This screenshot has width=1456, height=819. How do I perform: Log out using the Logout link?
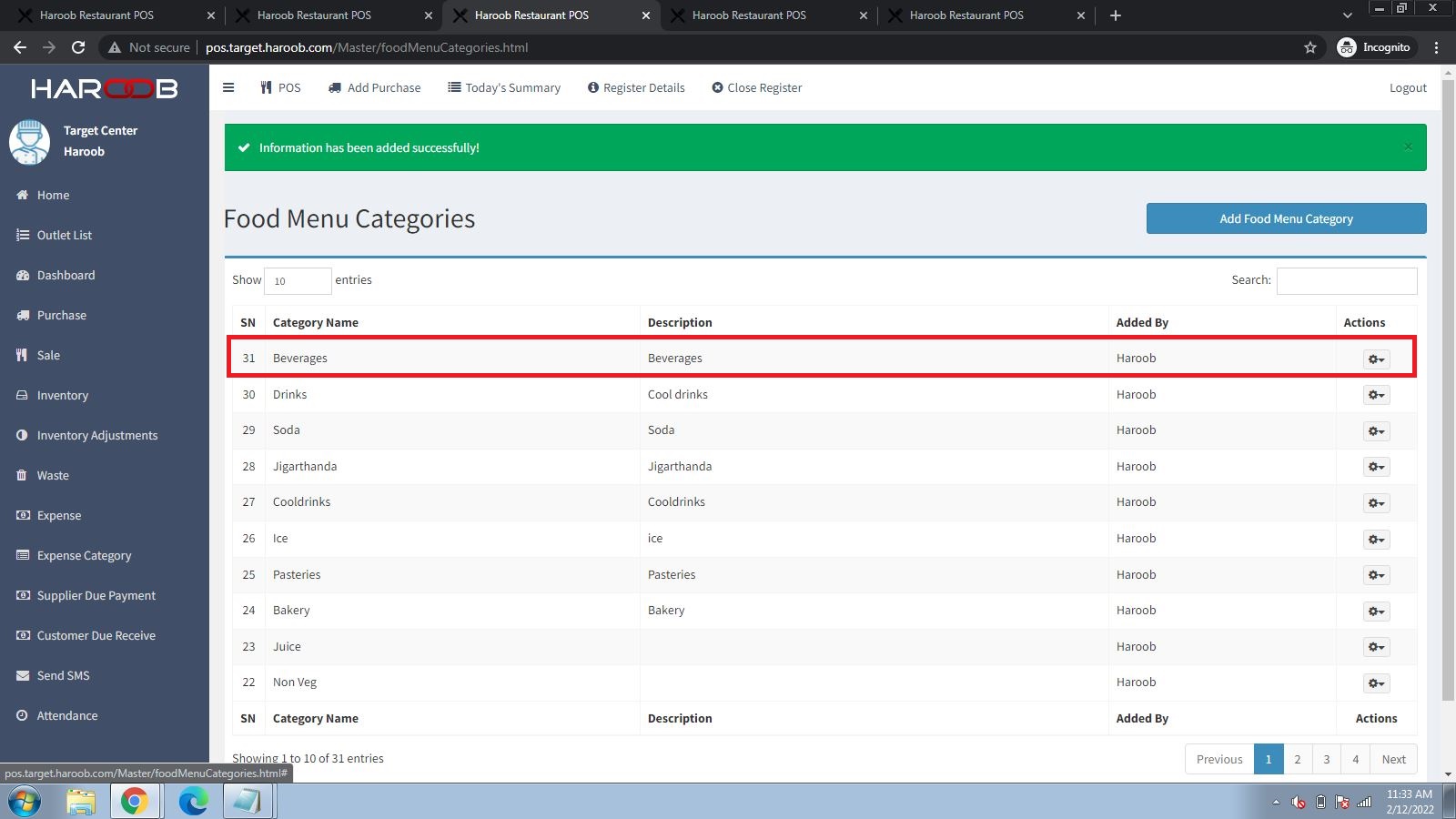tap(1408, 87)
